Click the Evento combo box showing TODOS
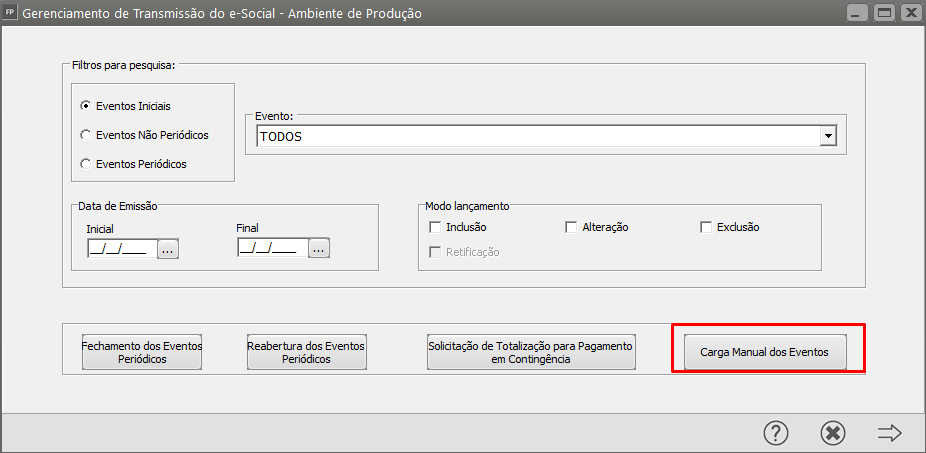 click(547, 136)
